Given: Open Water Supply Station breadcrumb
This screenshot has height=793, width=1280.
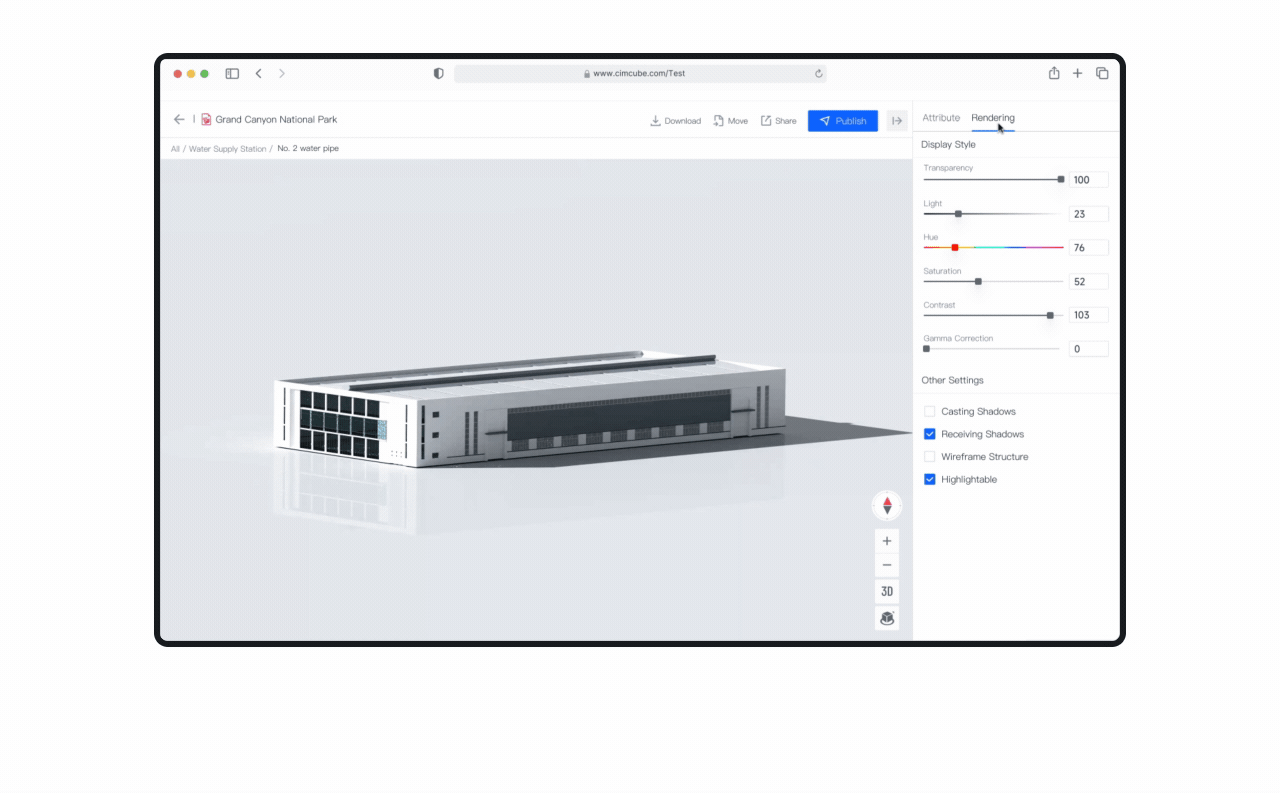Looking at the screenshot, I should pyautogui.click(x=228, y=149).
